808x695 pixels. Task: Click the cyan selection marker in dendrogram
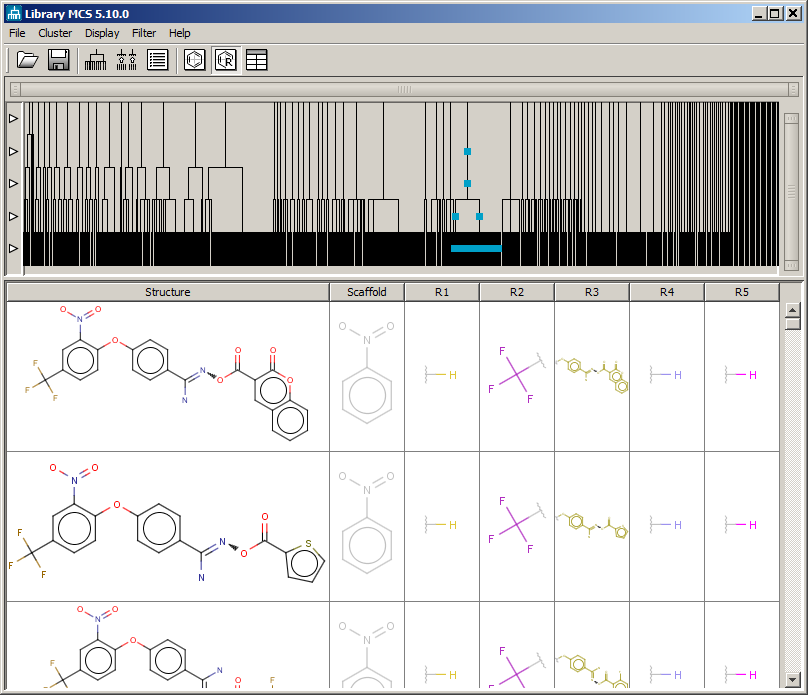tap(467, 152)
